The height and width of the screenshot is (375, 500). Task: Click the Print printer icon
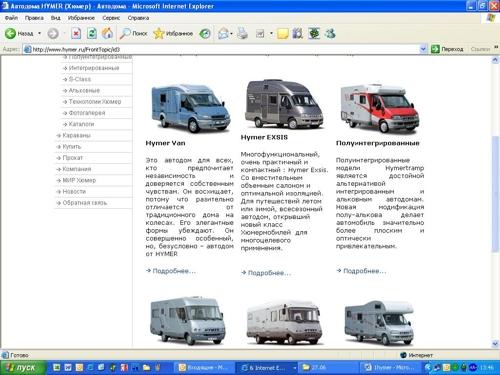coord(243,33)
